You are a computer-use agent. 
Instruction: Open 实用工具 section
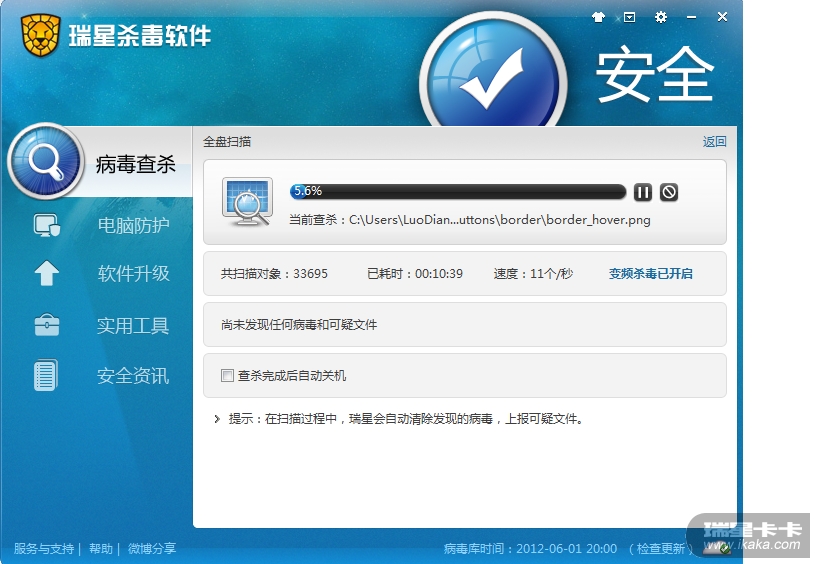(x=133, y=325)
